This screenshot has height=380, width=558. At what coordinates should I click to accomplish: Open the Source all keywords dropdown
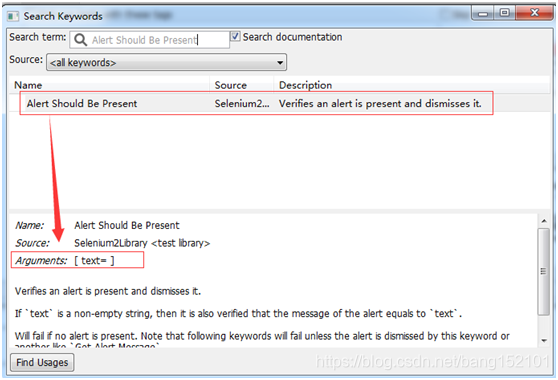[166, 63]
